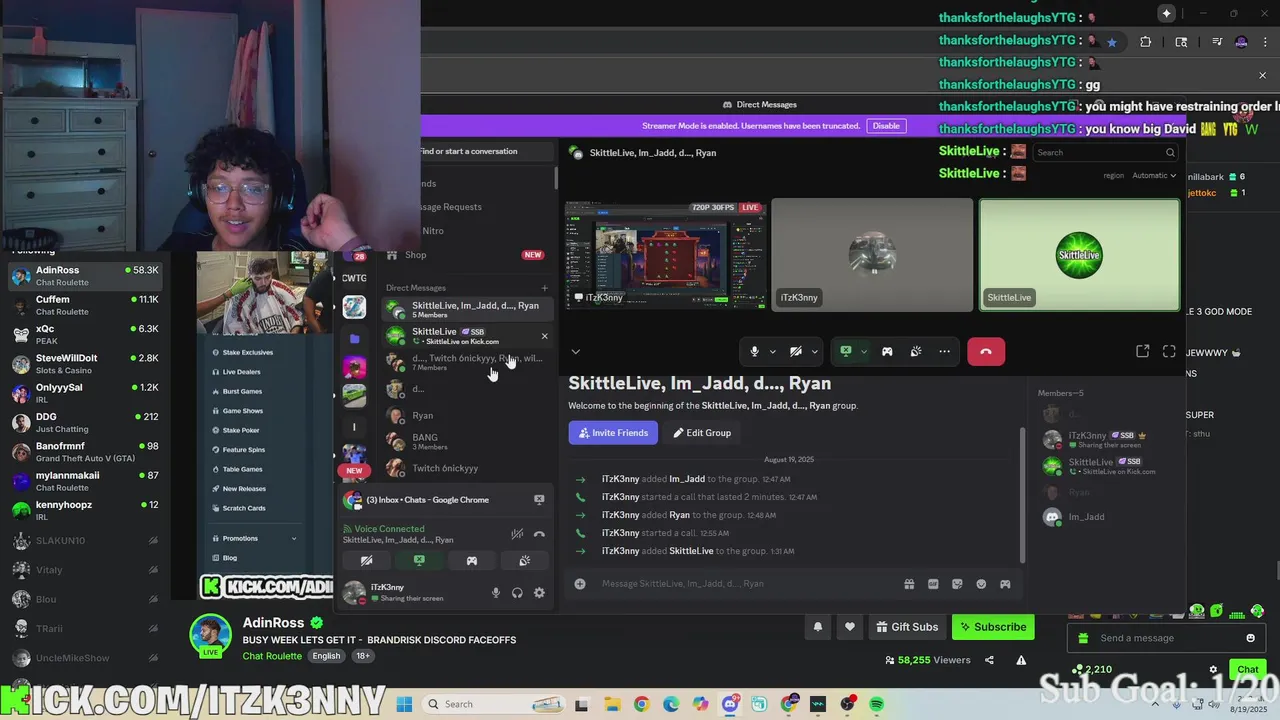This screenshot has width=1280, height=720.
Task: Mute microphone in Discord call controls
Action: point(755,352)
